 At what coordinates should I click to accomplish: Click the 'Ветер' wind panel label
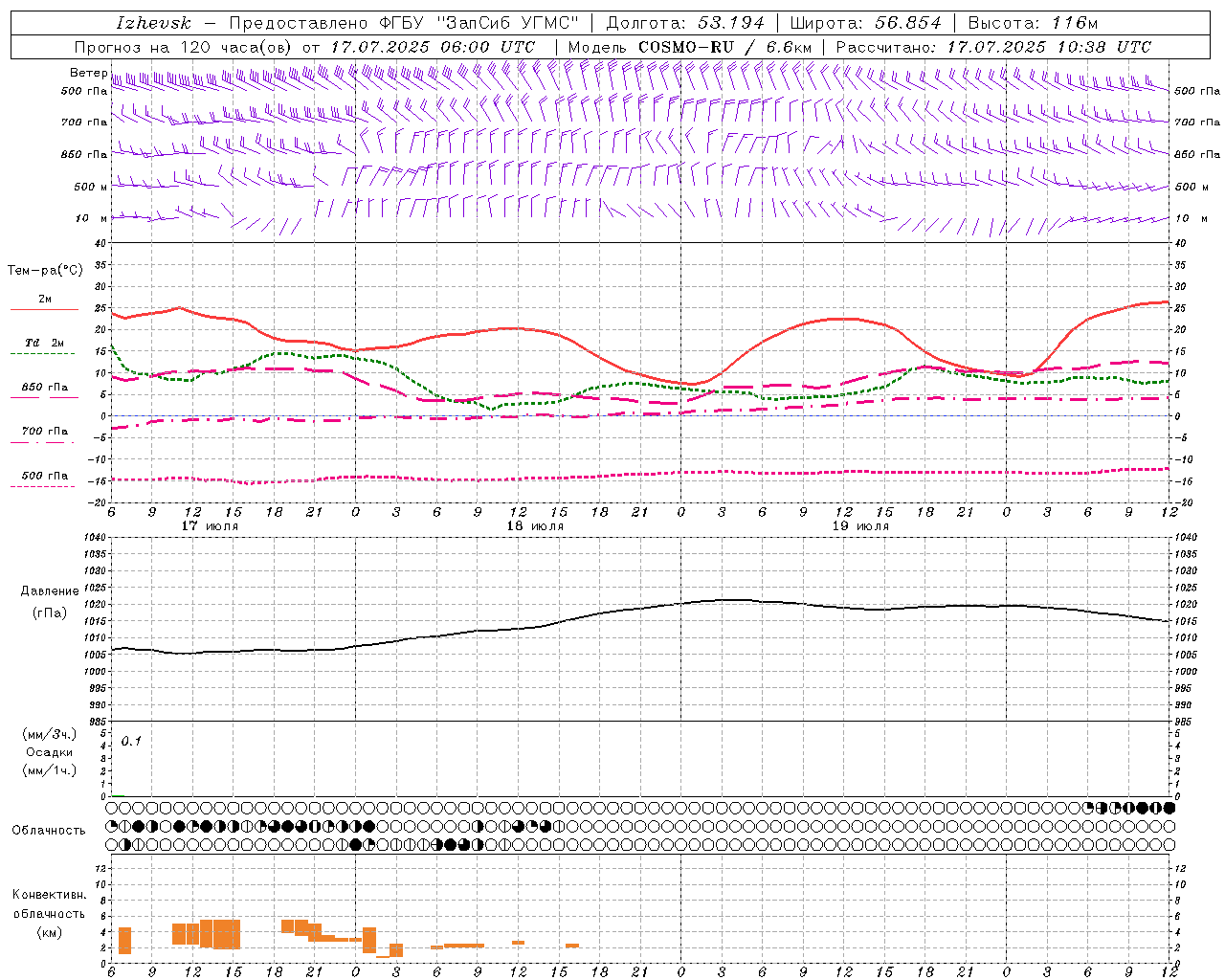pyautogui.click(x=88, y=73)
